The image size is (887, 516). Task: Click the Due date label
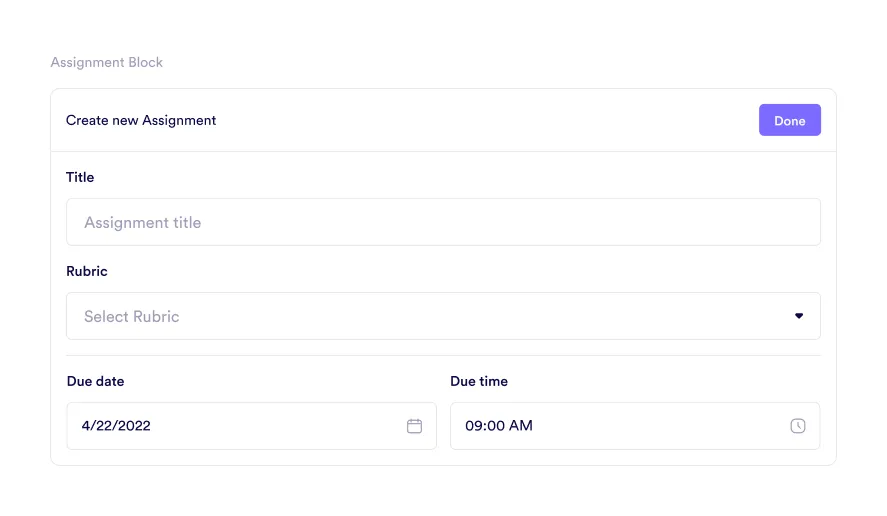[96, 381]
